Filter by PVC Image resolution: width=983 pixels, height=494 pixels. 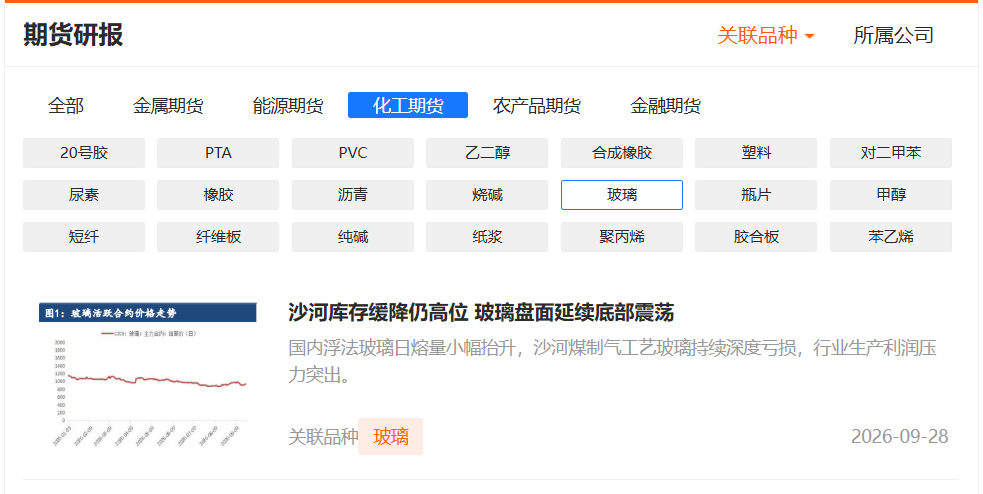(353, 153)
